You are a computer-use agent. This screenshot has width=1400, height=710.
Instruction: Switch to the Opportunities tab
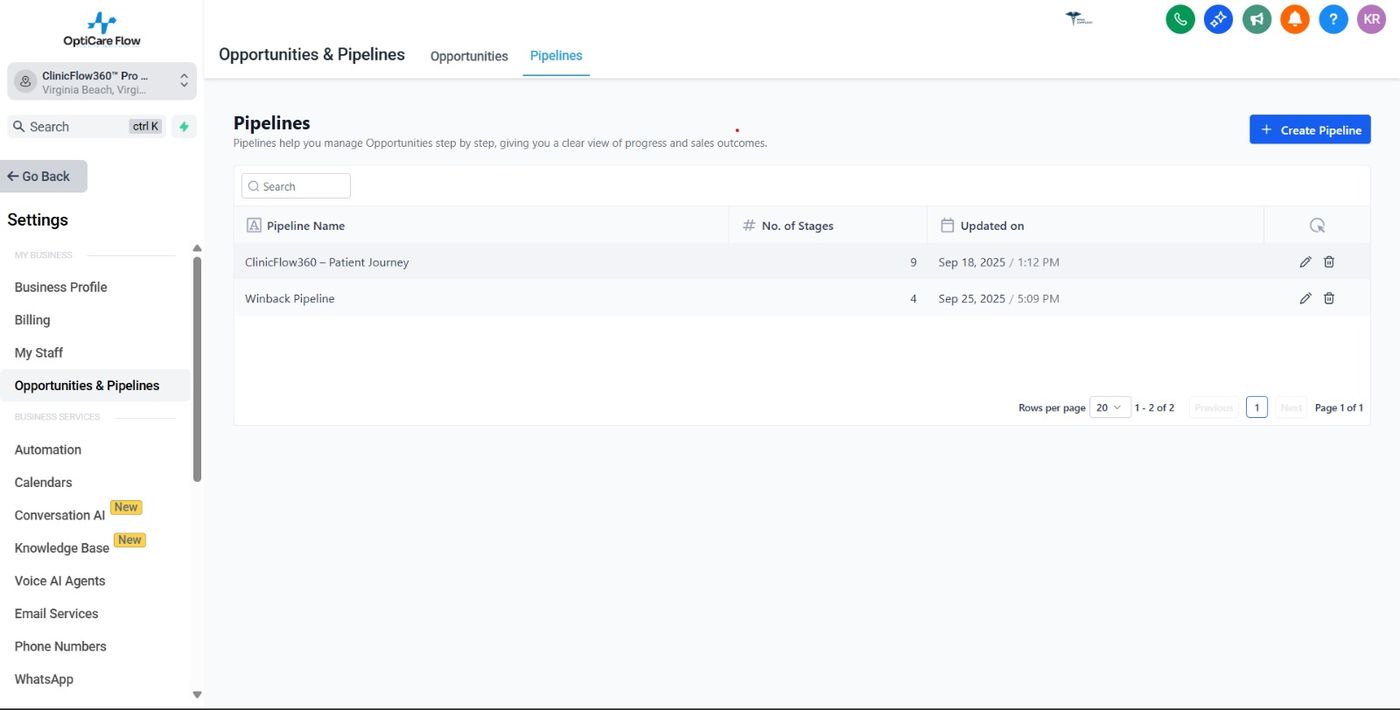(x=469, y=56)
